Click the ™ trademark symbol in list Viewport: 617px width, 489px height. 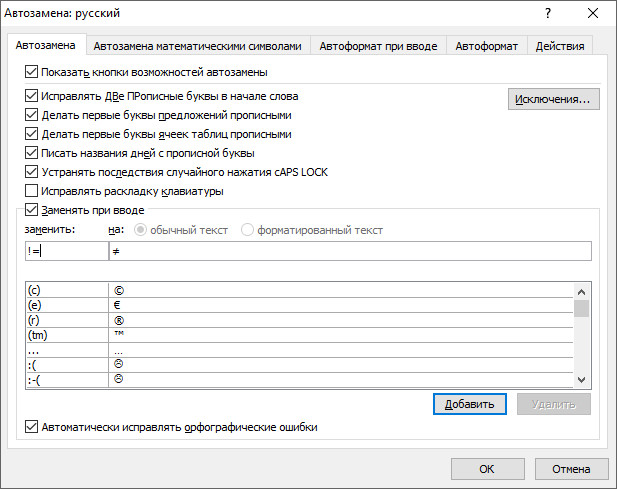(x=119, y=333)
